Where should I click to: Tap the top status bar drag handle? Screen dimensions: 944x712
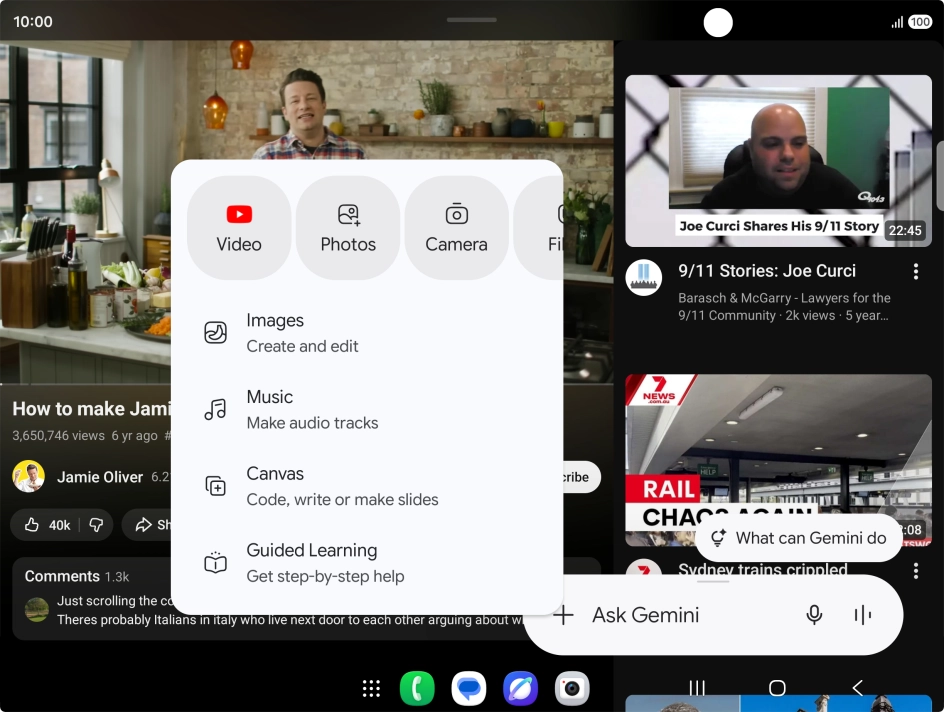[x=471, y=20]
